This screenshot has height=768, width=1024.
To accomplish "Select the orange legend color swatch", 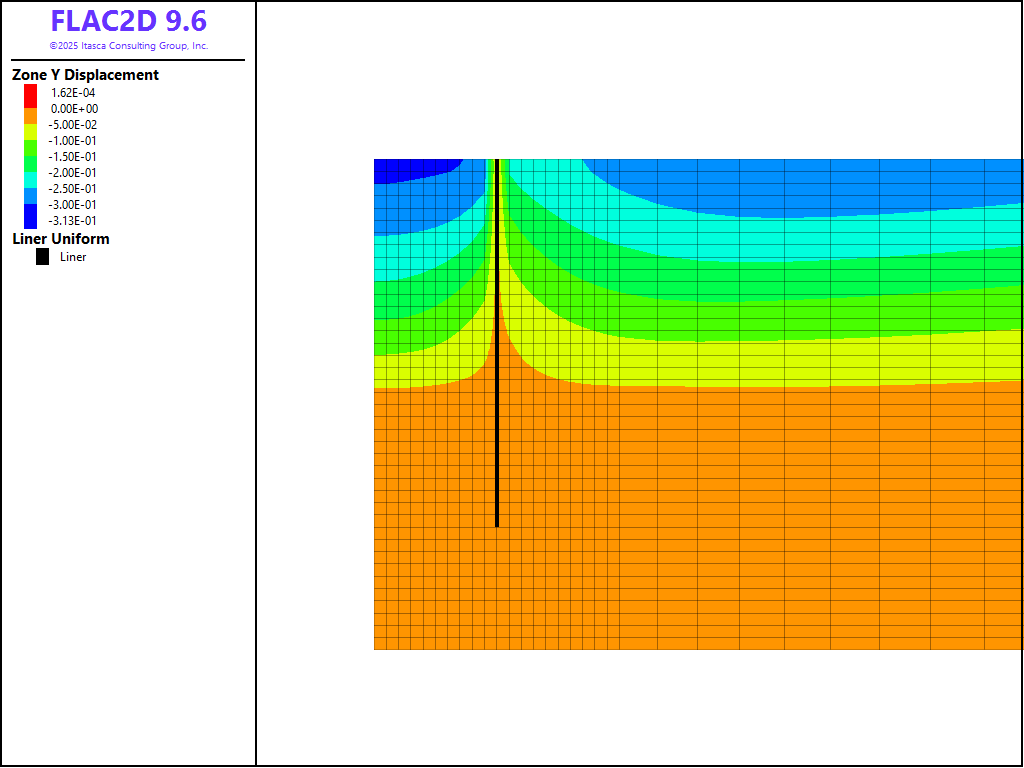I will (x=30, y=115).
